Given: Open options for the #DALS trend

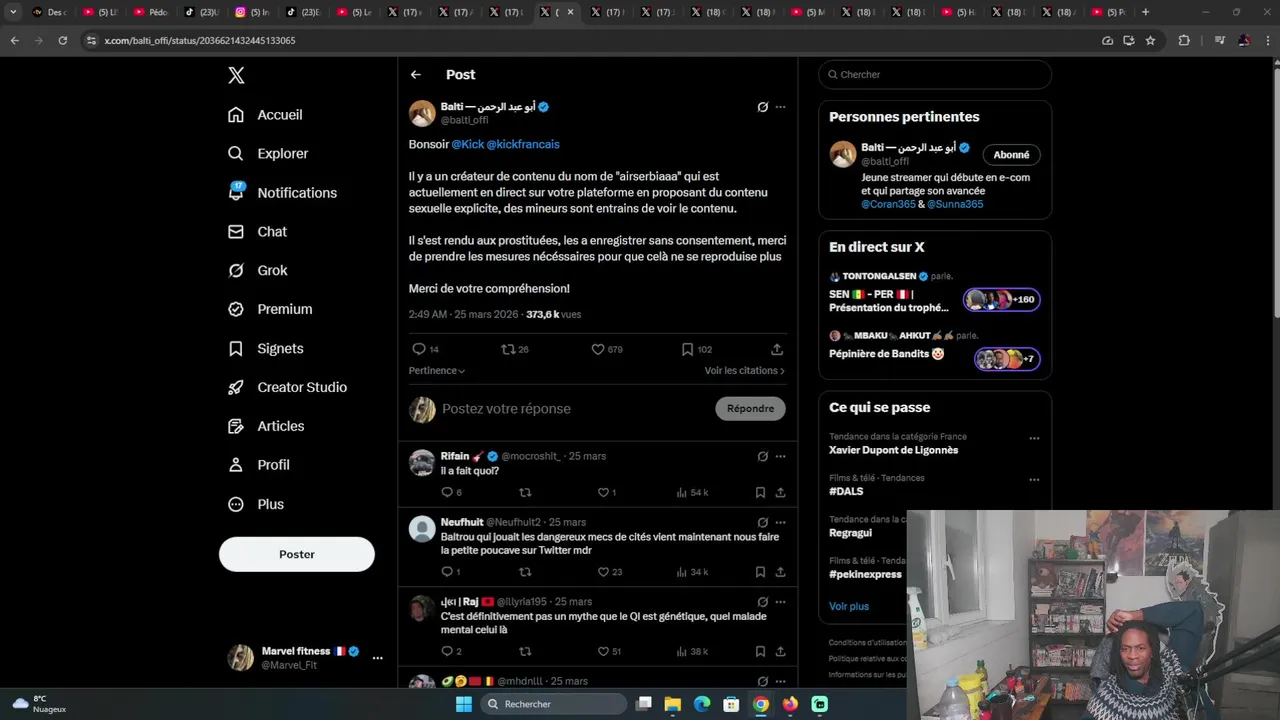Looking at the screenshot, I should point(1034,479).
